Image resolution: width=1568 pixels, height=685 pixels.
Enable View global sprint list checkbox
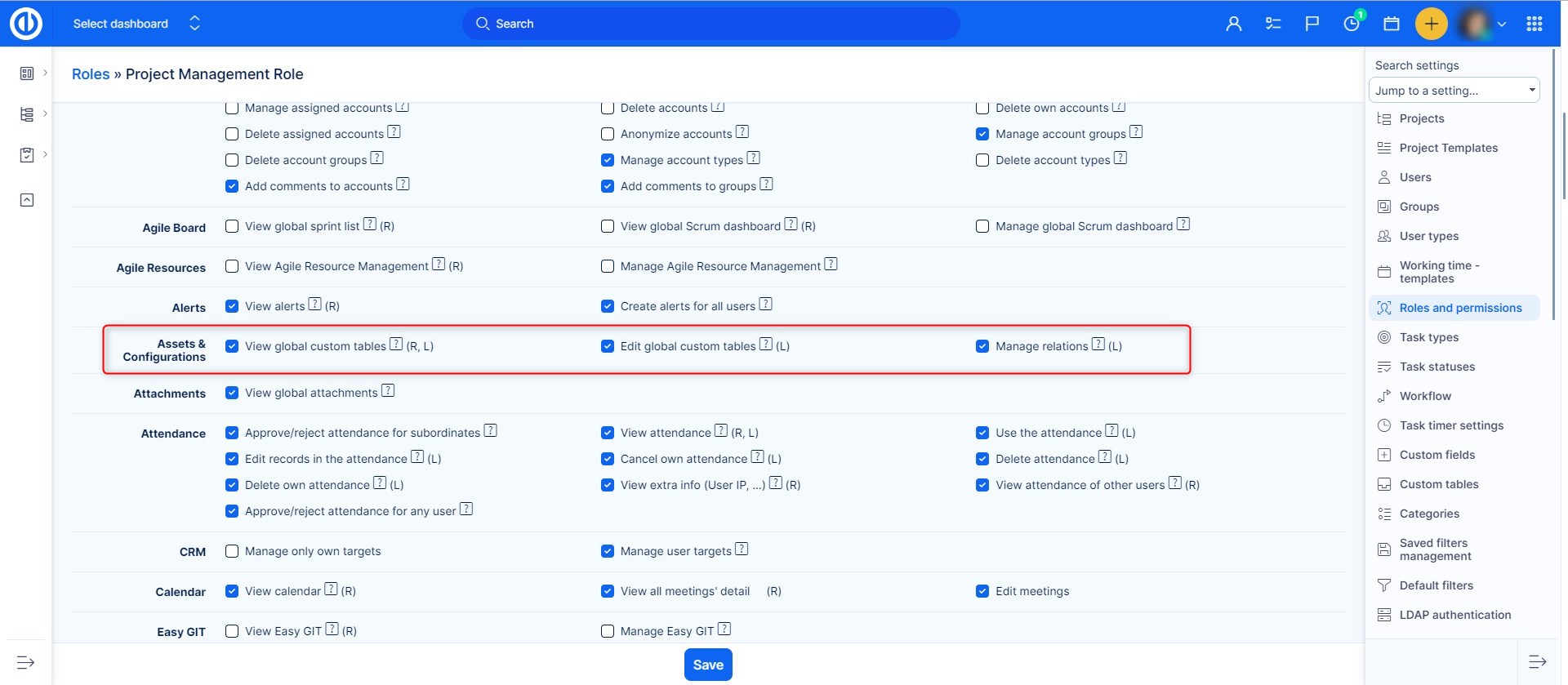232,226
